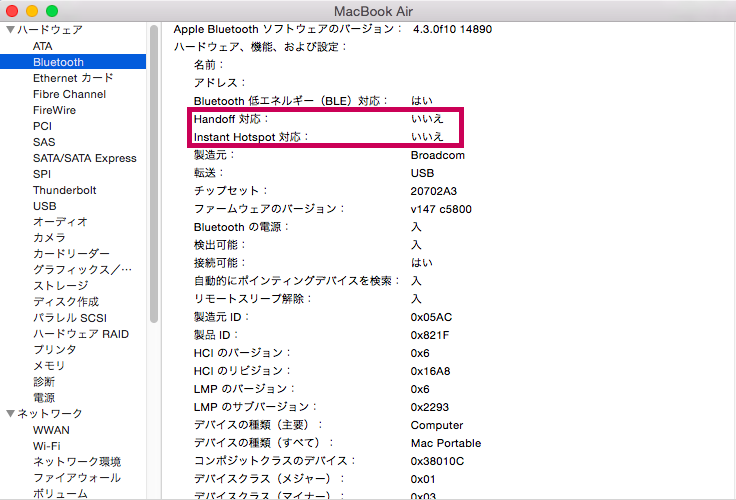Click the 製造元 ID value 0x05AC
The height and width of the screenshot is (500, 736).
(431, 317)
